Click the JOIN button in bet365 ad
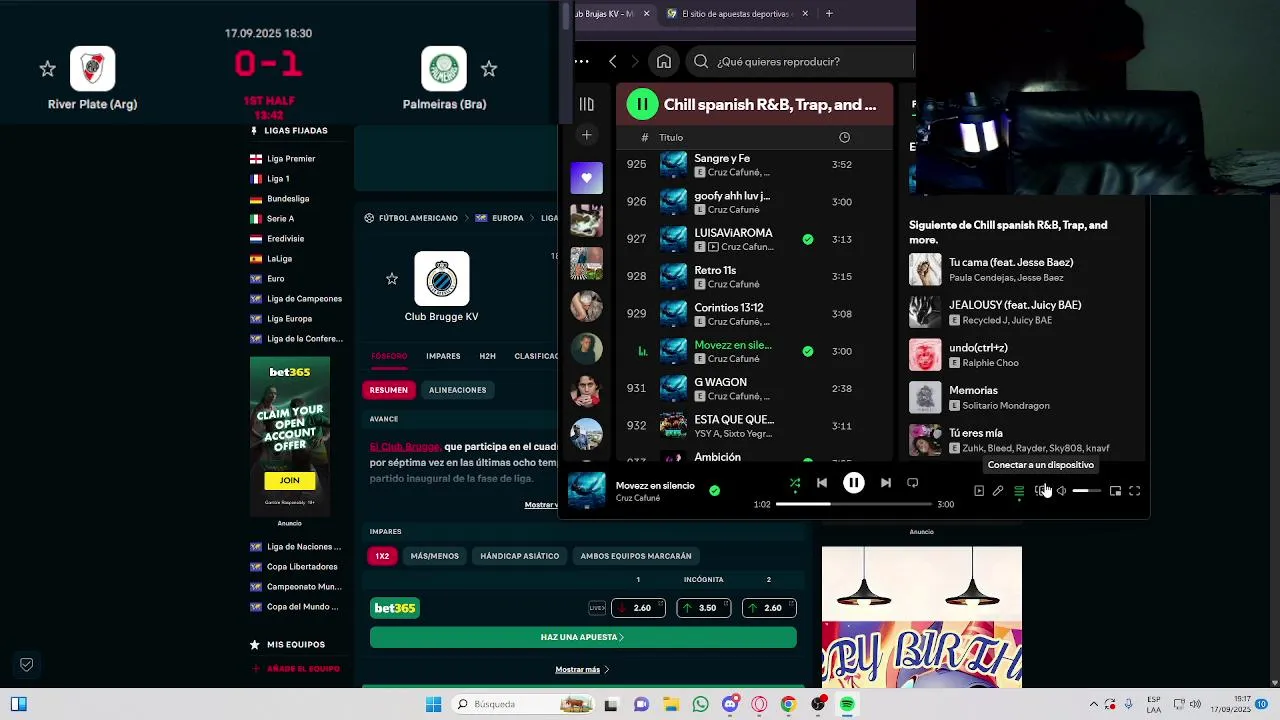Image resolution: width=1280 pixels, height=720 pixels. point(289,480)
